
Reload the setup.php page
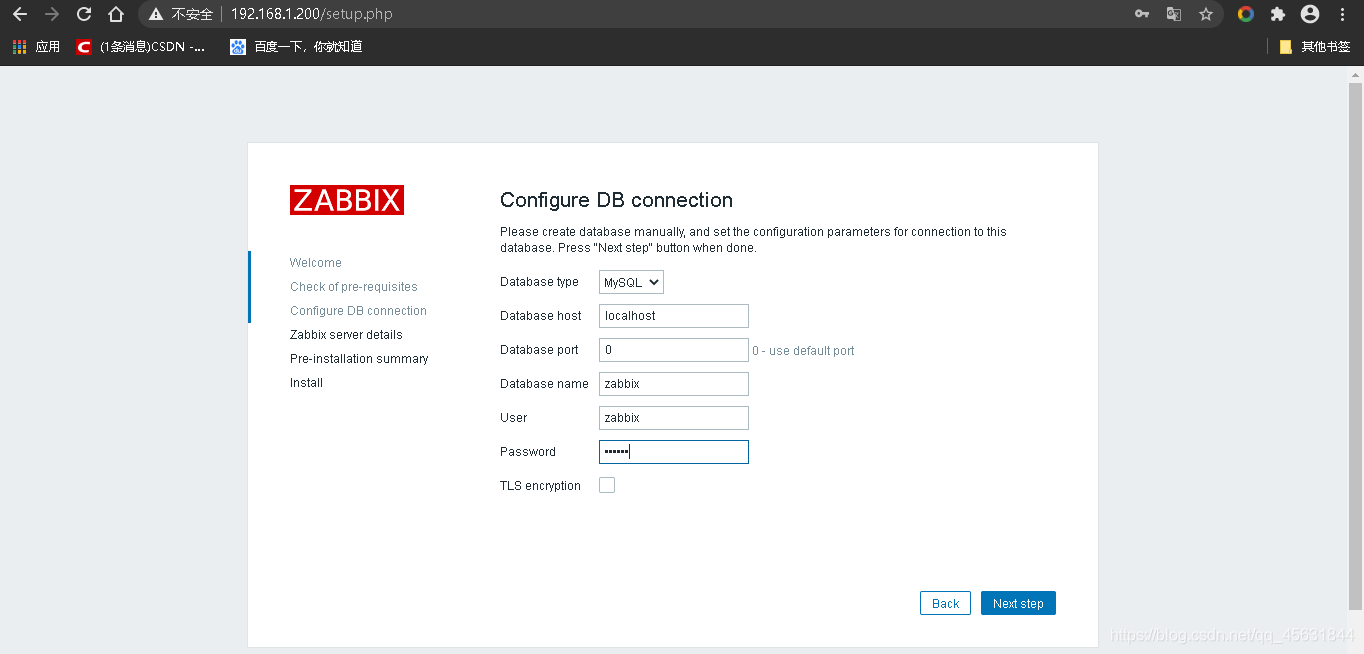pos(84,14)
